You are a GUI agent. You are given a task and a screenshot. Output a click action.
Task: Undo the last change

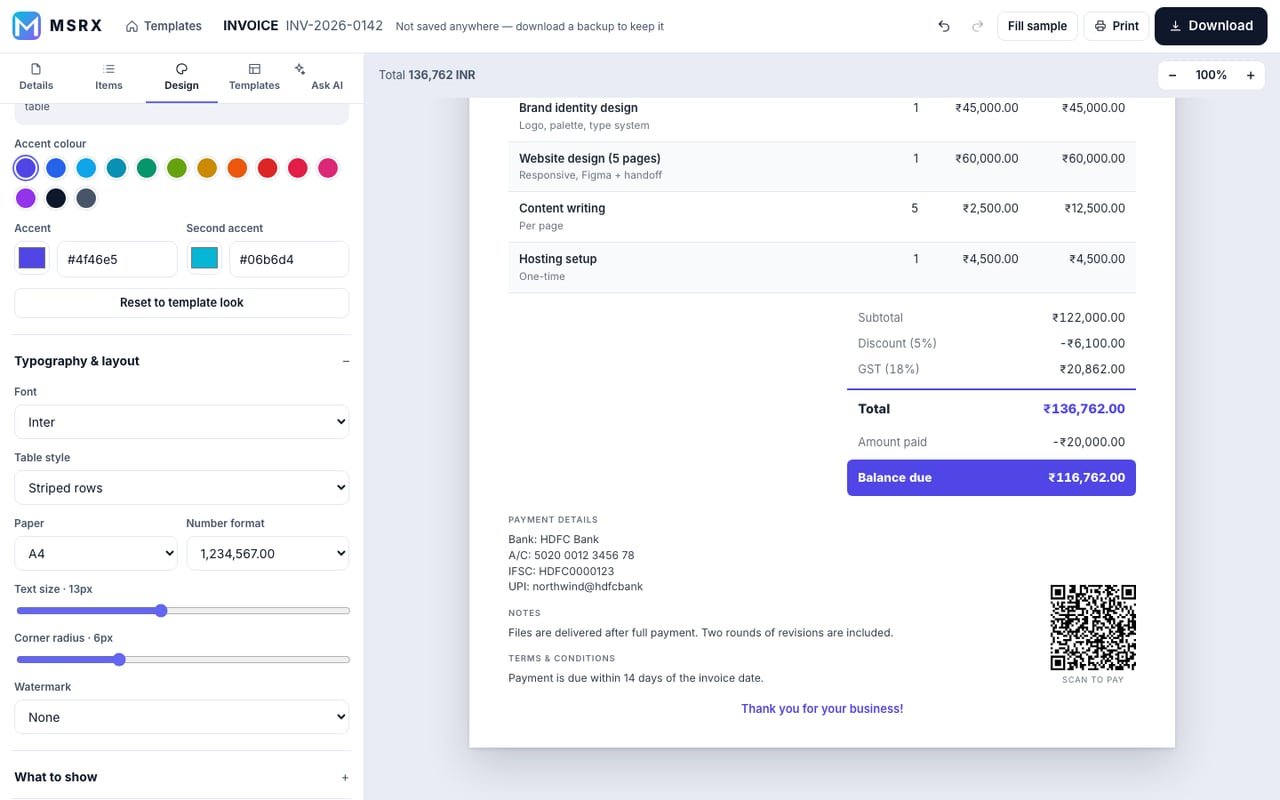coord(944,26)
